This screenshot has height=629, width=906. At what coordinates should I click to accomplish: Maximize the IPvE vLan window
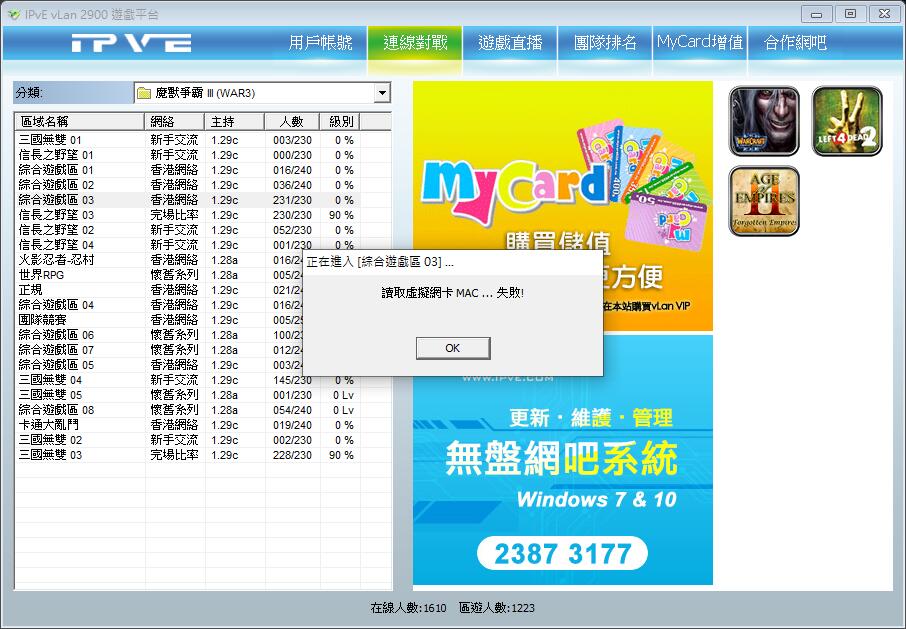click(x=850, y=14)
